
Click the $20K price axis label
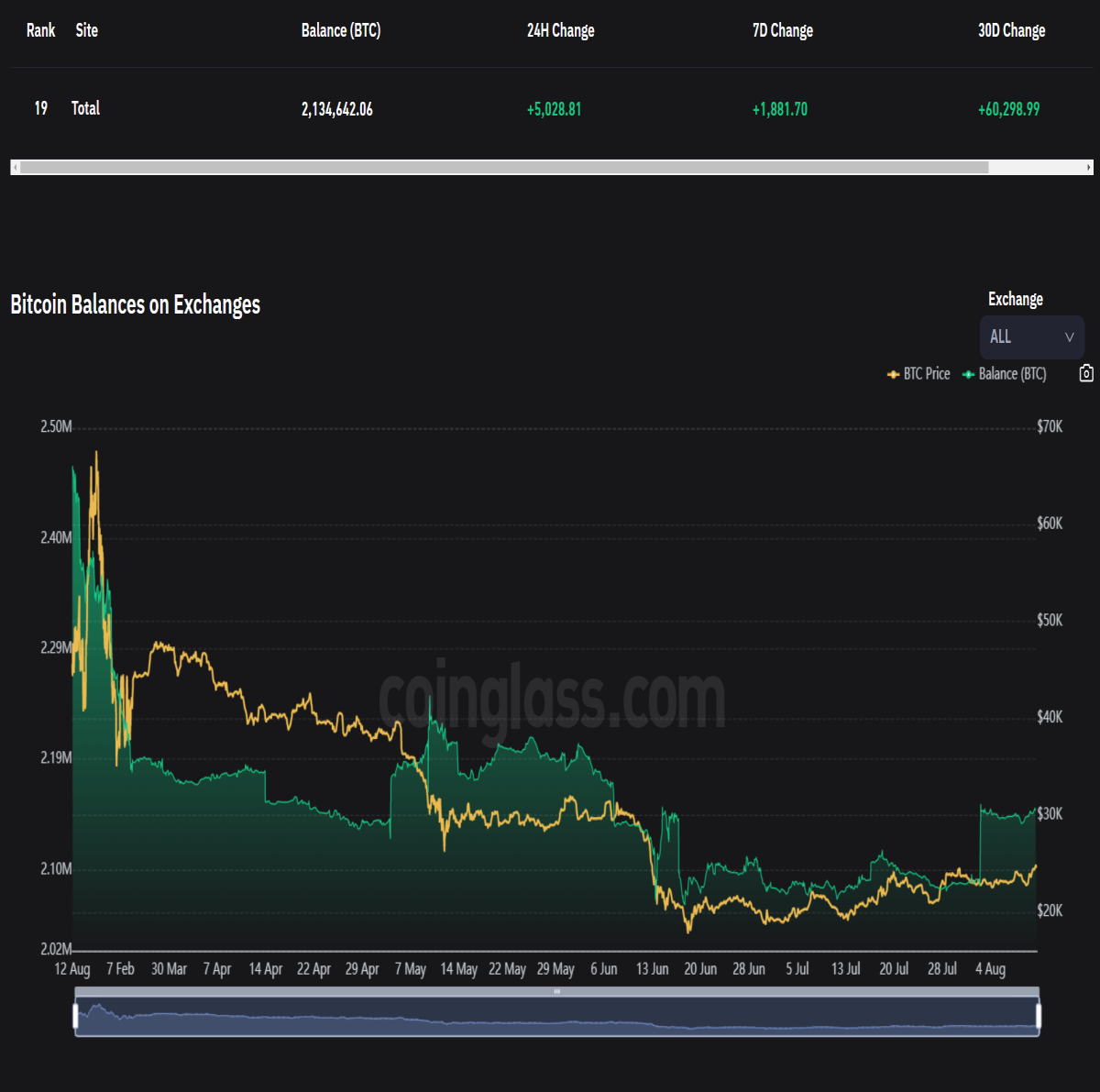(x=1050, y=910)
